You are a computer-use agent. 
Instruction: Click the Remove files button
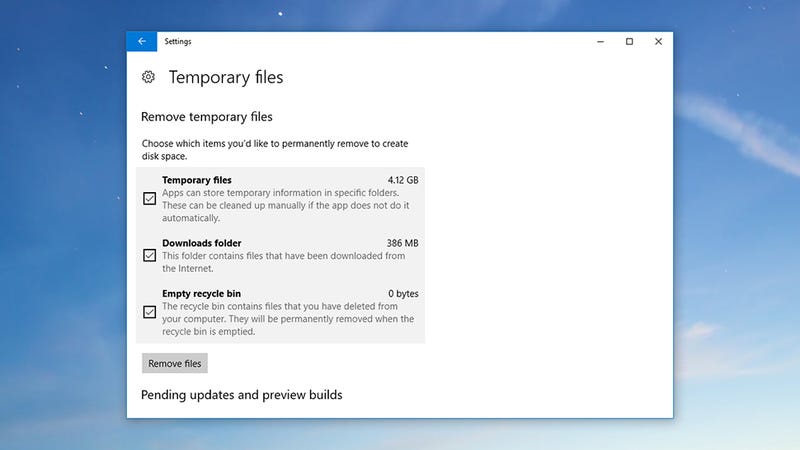(x=174, y=363)
